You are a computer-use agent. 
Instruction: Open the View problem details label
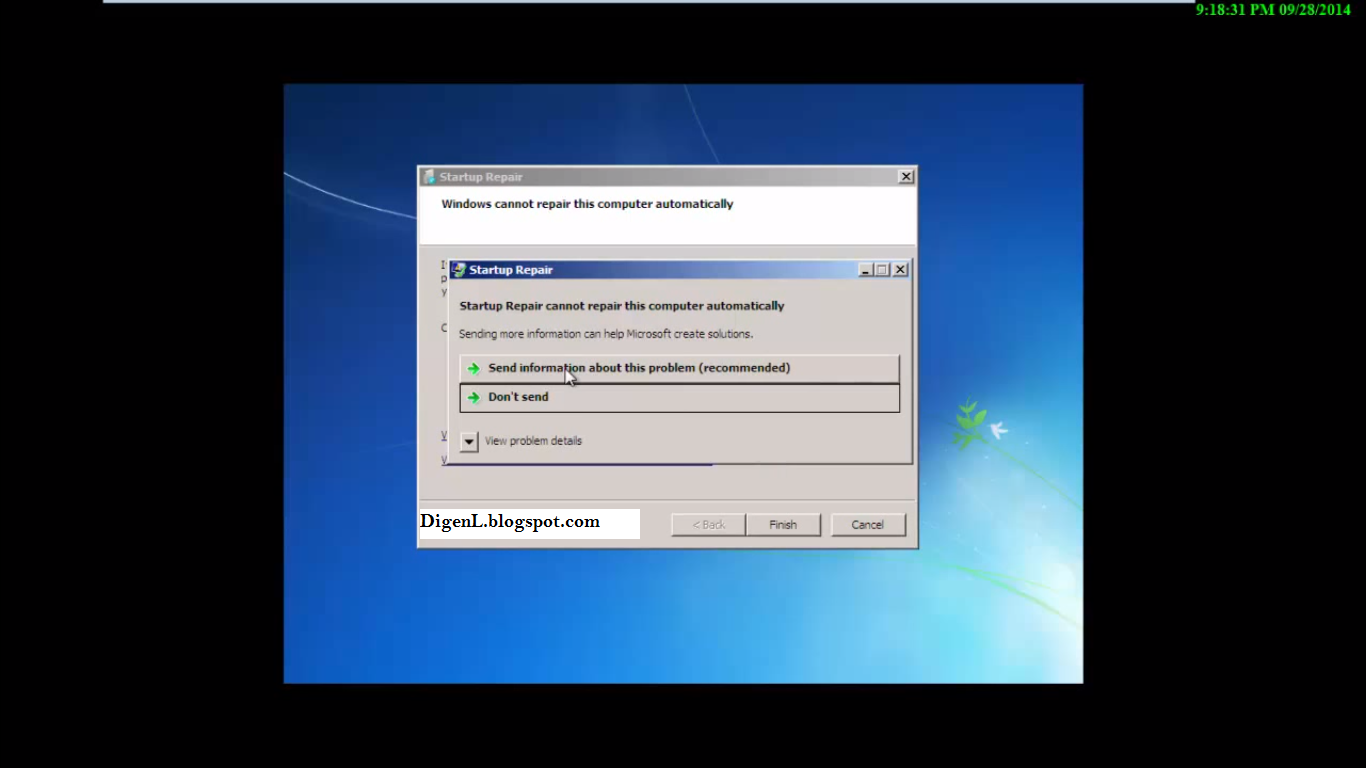[x=533, y=441]
